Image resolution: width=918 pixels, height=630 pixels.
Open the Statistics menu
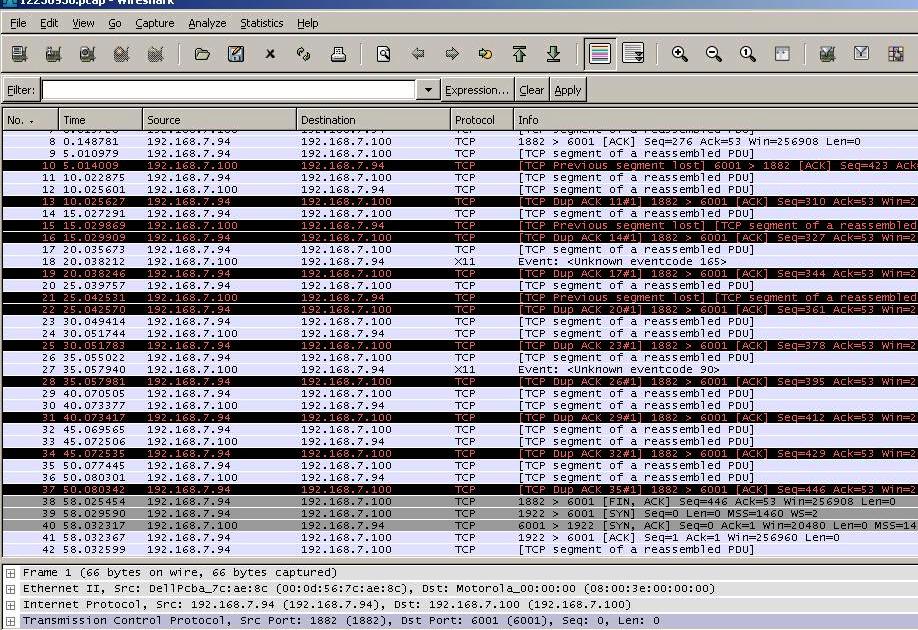(261, 23)
